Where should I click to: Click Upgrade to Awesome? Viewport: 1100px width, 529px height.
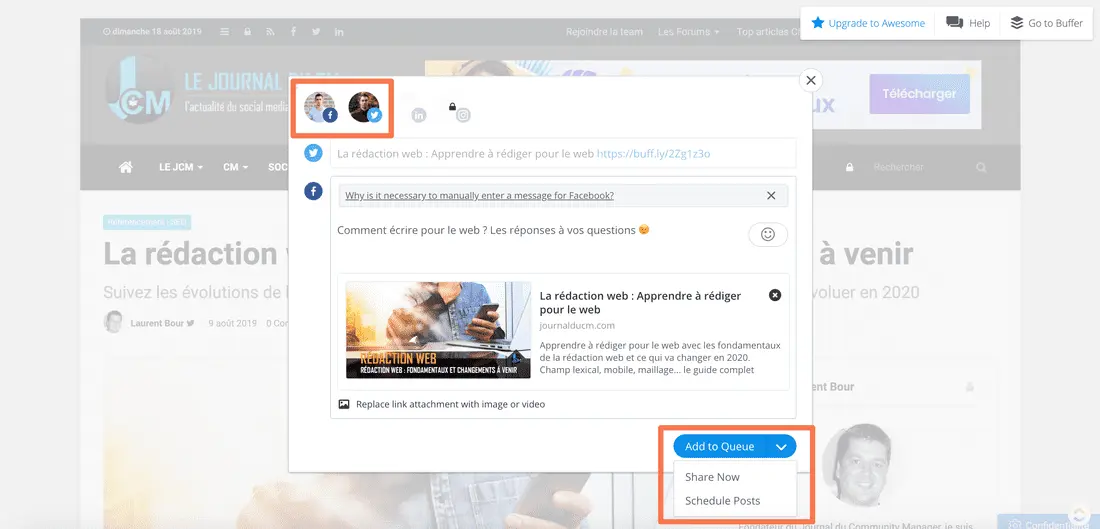click(x=868, y=23)
